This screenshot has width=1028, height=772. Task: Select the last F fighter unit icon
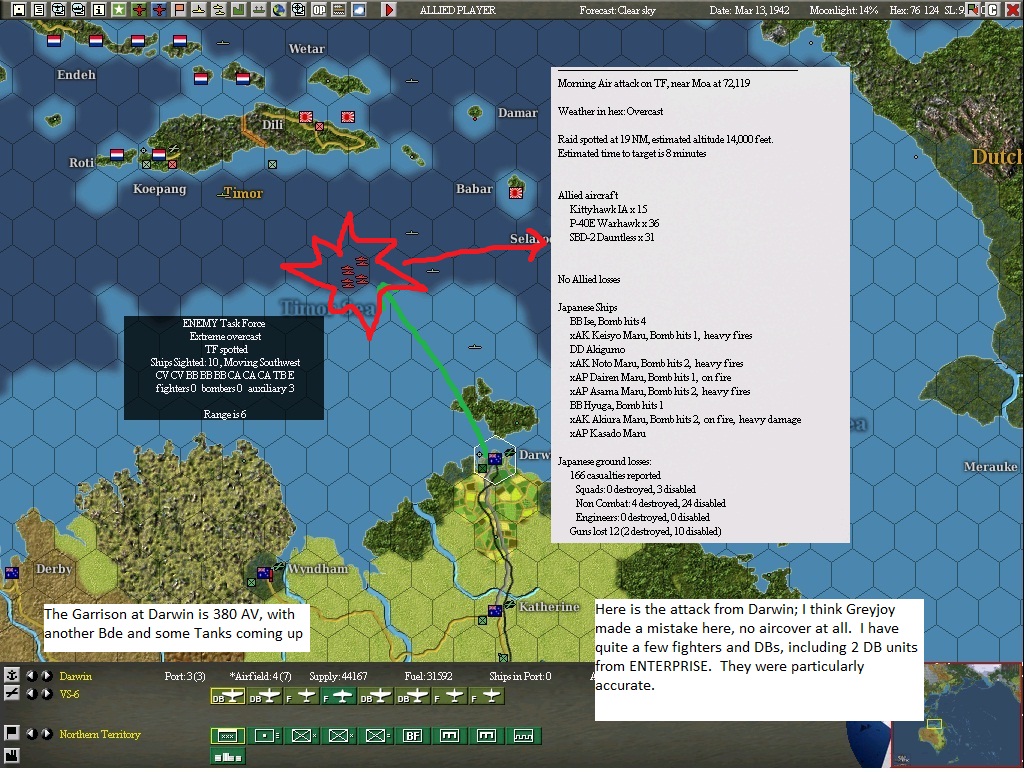point(486,697)
